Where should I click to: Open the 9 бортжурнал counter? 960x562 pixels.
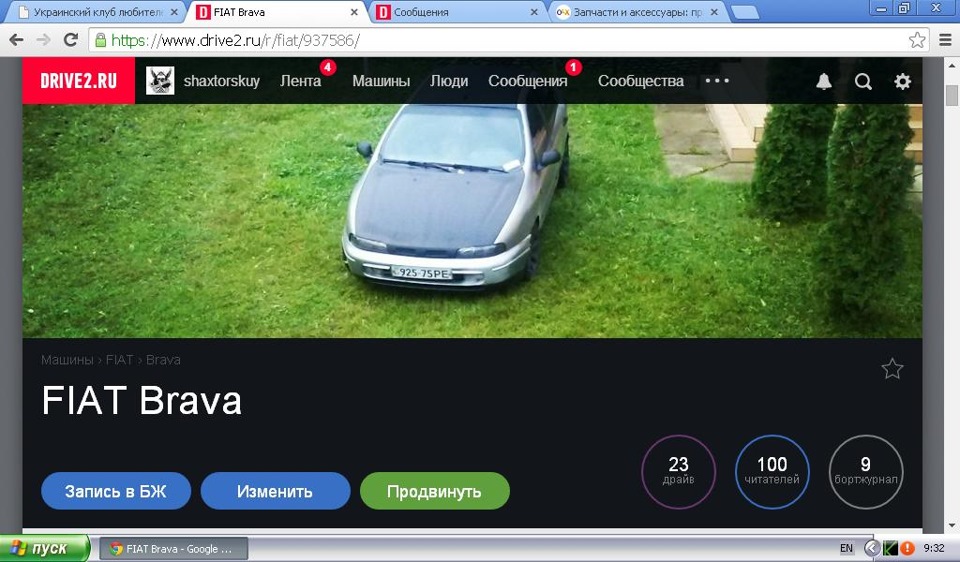click(866, 471)
